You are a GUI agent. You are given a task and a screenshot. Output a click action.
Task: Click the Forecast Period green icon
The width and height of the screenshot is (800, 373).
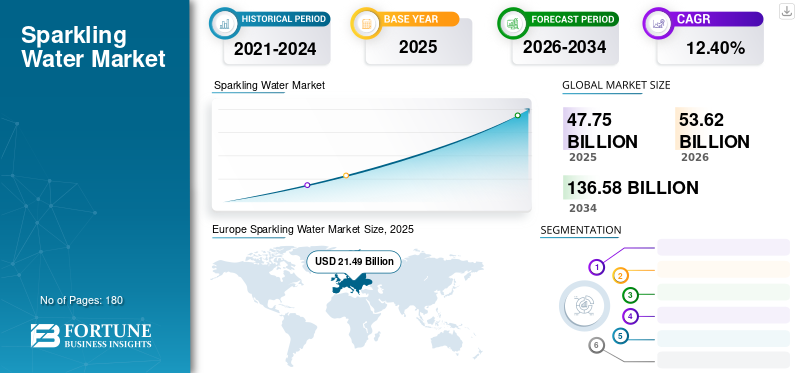(513, 23)
